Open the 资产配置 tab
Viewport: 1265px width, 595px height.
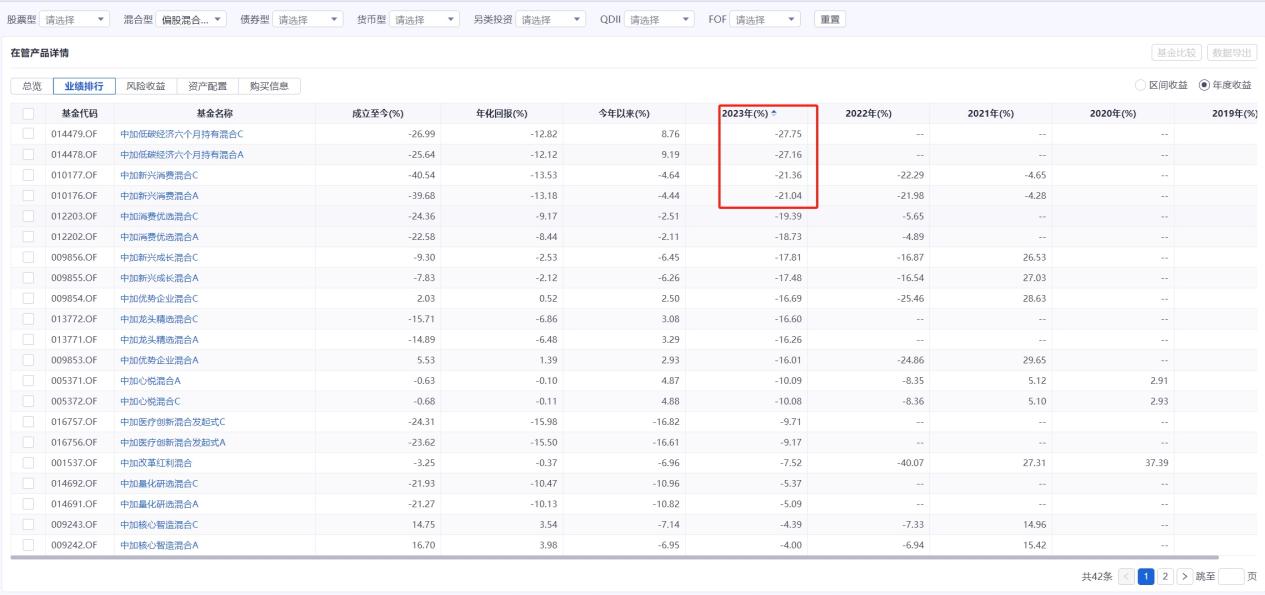pyautogui.click(x=208, y=87)
